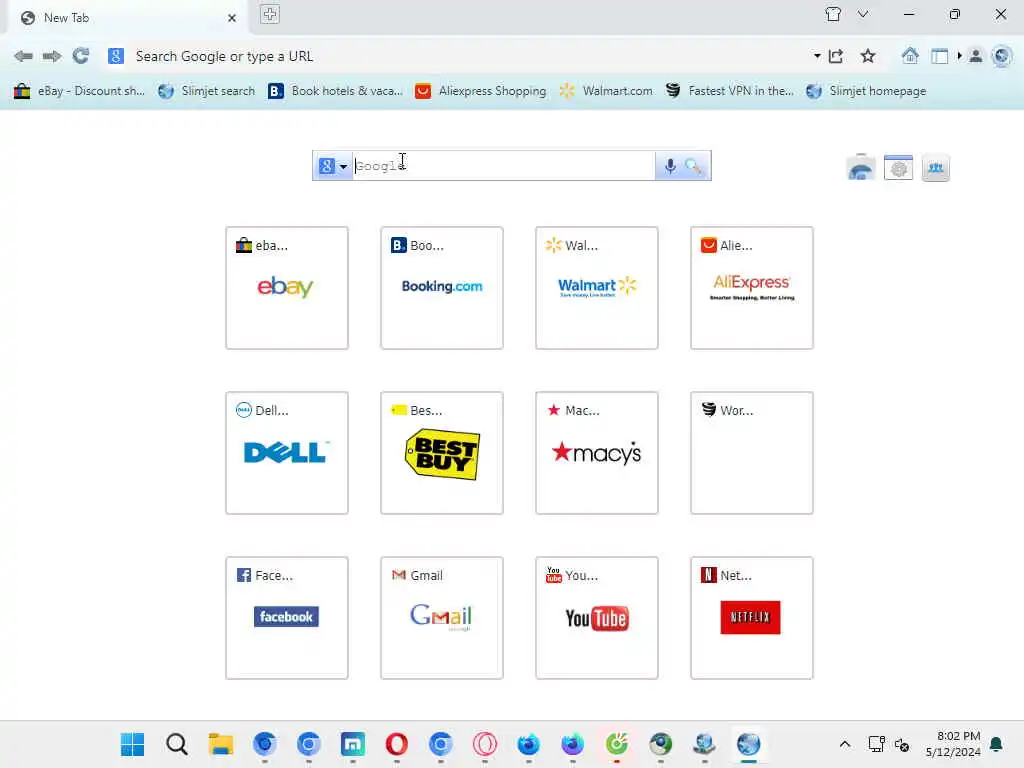Open Book hotels & vaca... bookmark

pyautogui.click(x=335, y=91)
